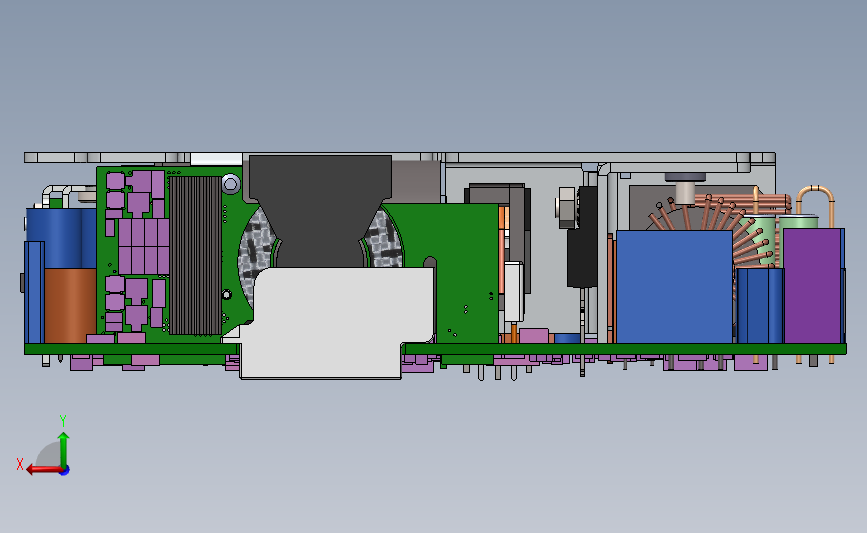Select the gray hex nut standoff
Viewport: 867px width, 533px height.
(567, 208)
